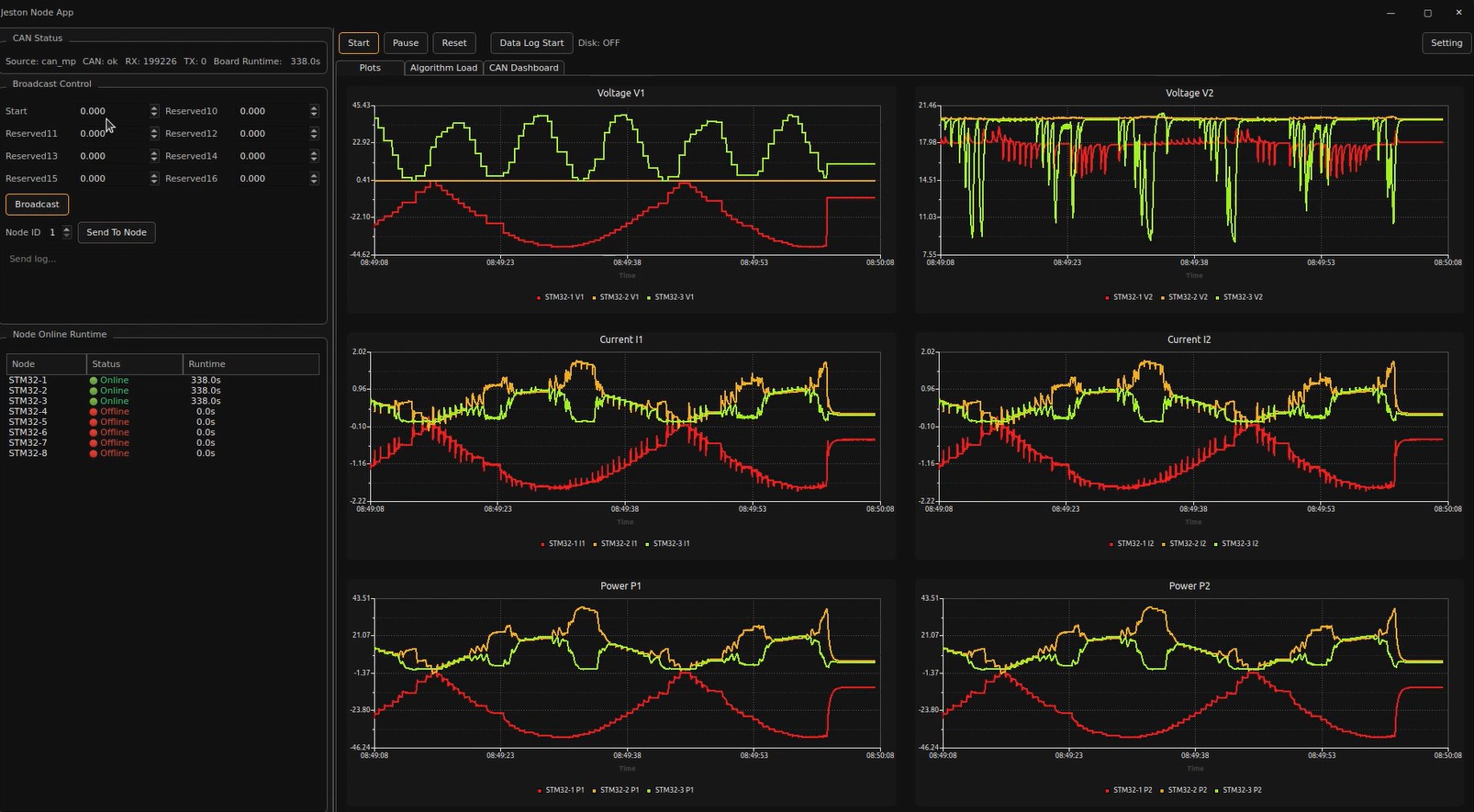Click the Data Log Start button

(531, 43)
